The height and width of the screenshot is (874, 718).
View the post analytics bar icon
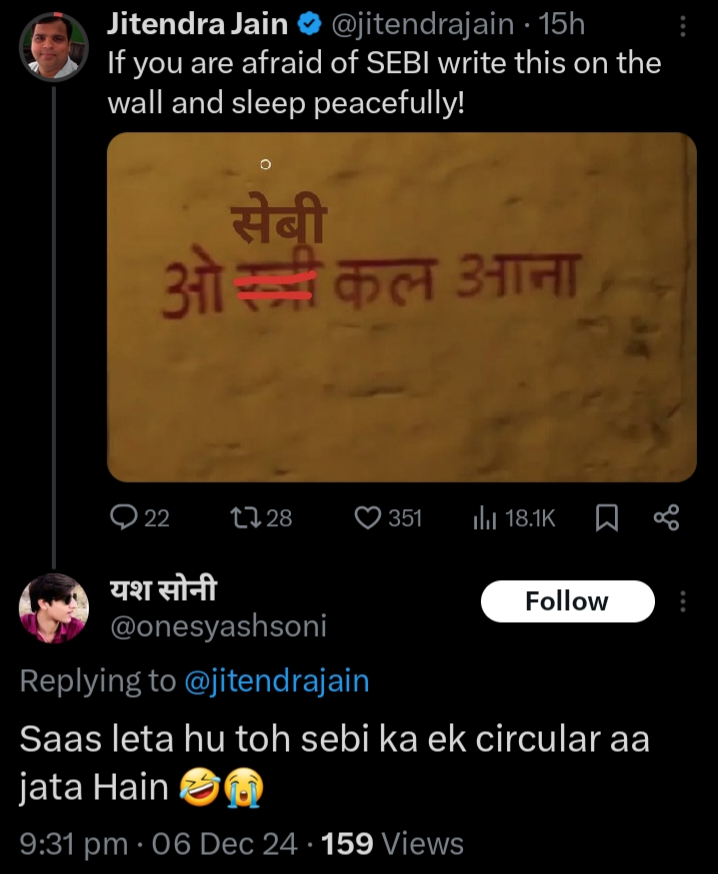(485, 517)
